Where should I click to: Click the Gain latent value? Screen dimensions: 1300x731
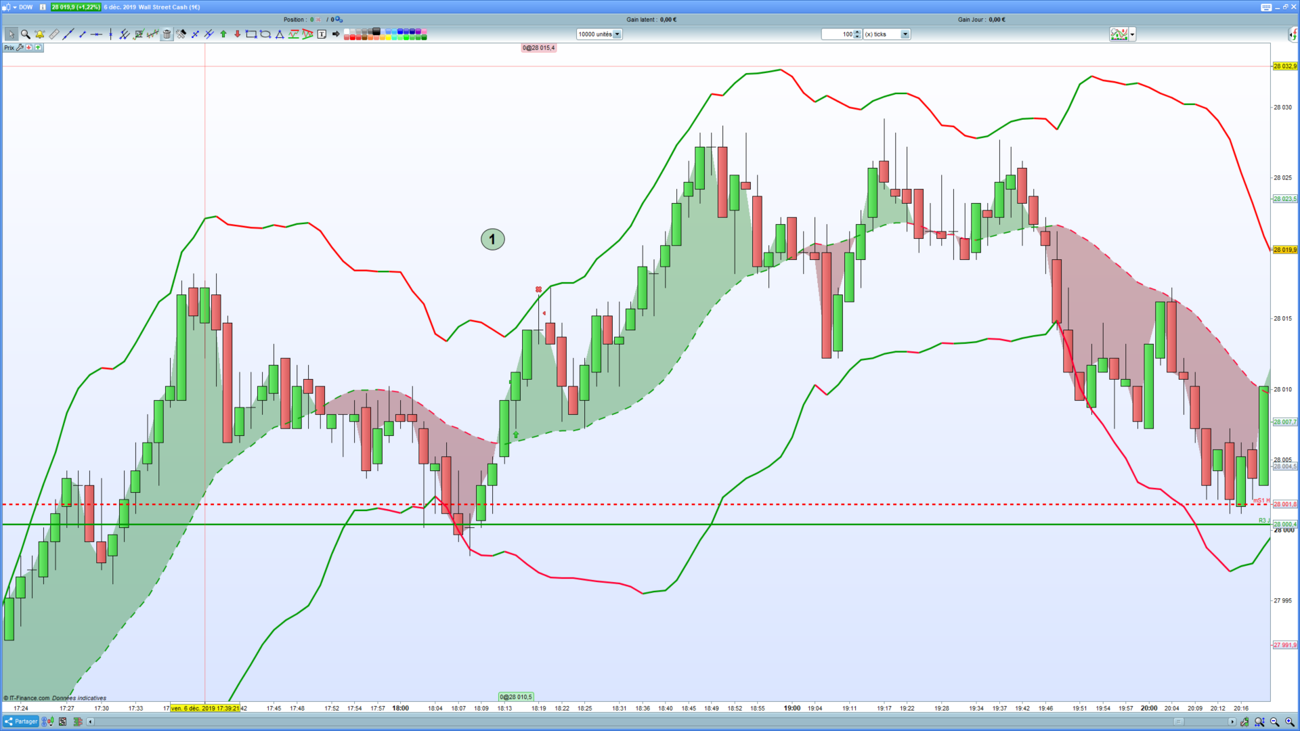(668, 19)
